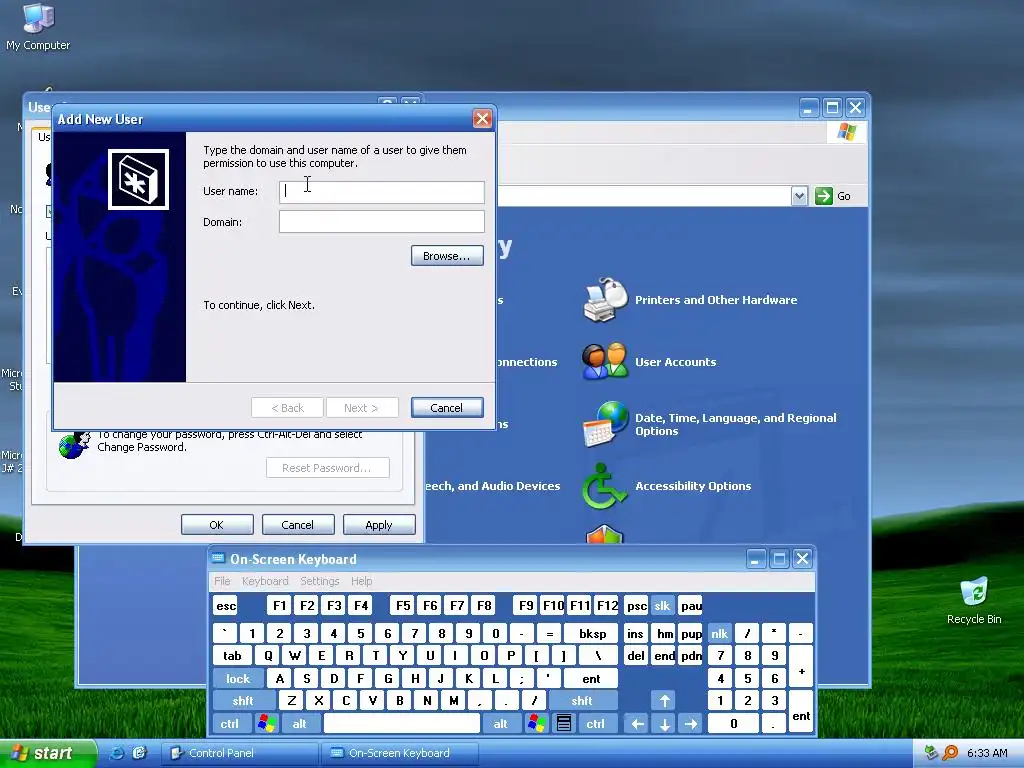Toggle the nlk num lock key

719,633
